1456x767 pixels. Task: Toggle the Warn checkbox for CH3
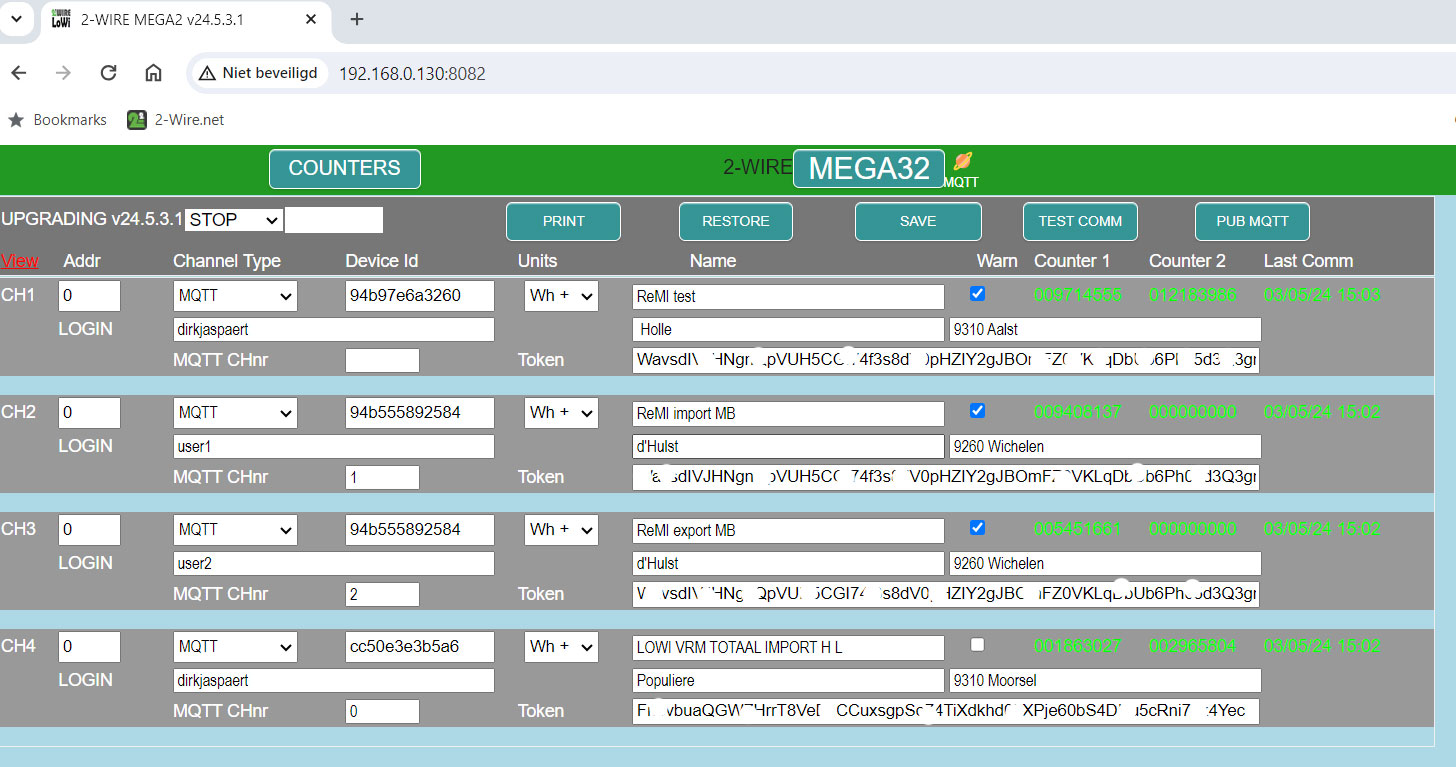click(x=978, y=528)
